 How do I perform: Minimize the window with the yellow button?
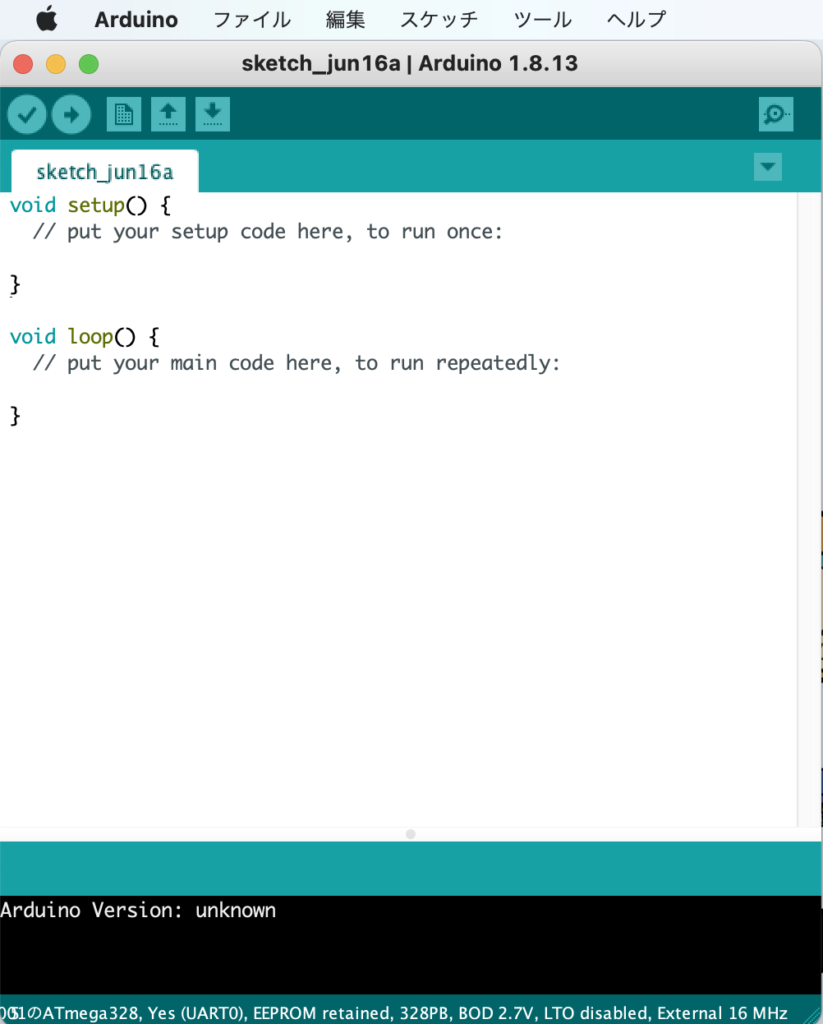click(x=56, y=64)
